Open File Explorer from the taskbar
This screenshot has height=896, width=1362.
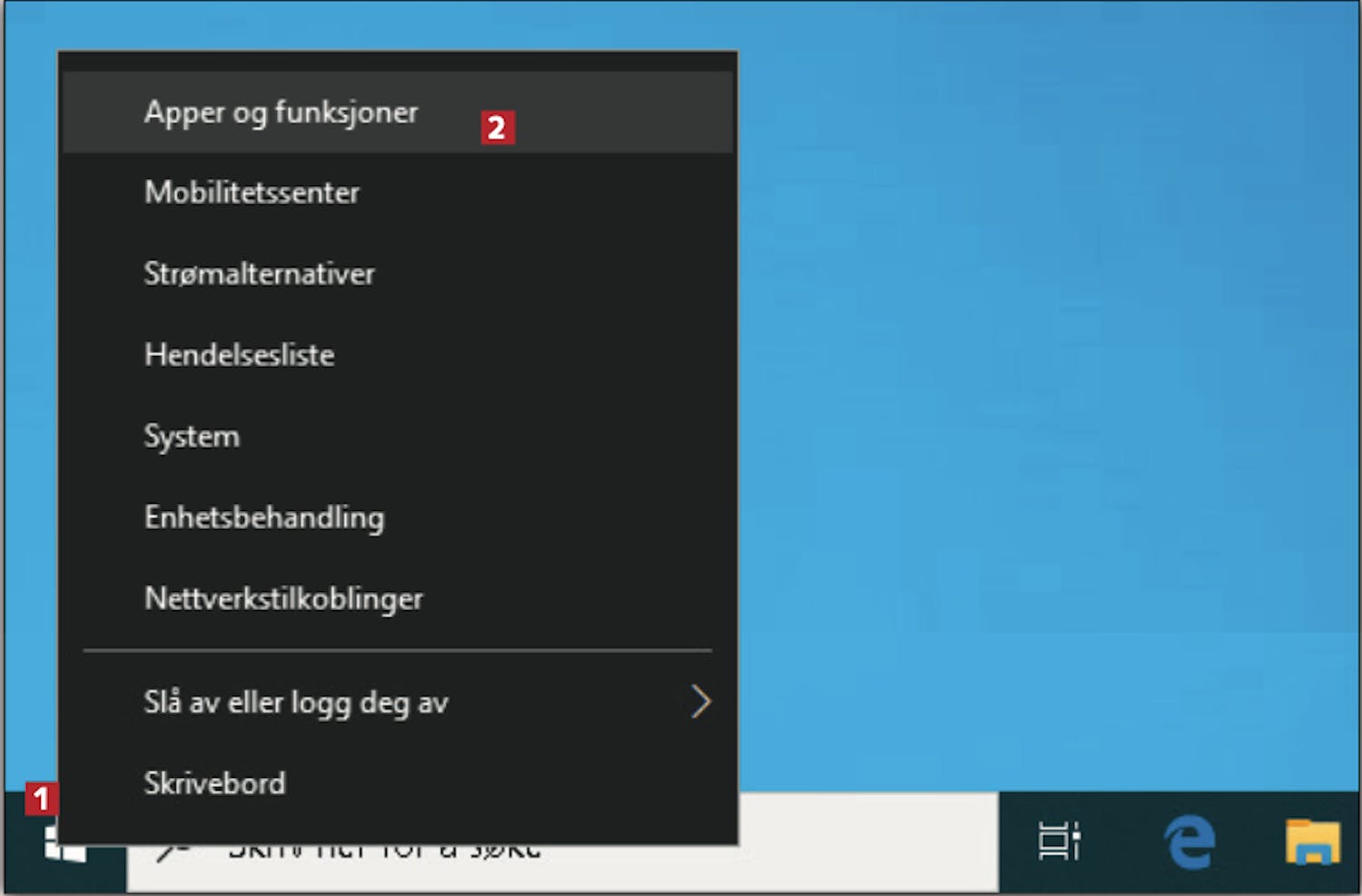(x=1313, y=841)
